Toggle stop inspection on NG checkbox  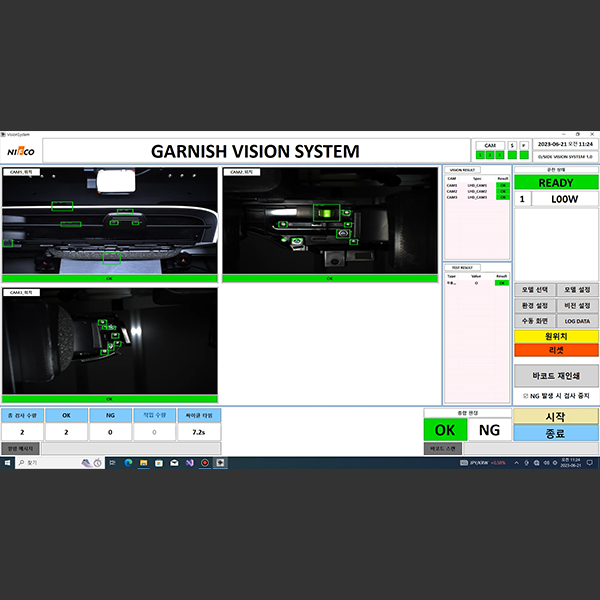point(527,397)
